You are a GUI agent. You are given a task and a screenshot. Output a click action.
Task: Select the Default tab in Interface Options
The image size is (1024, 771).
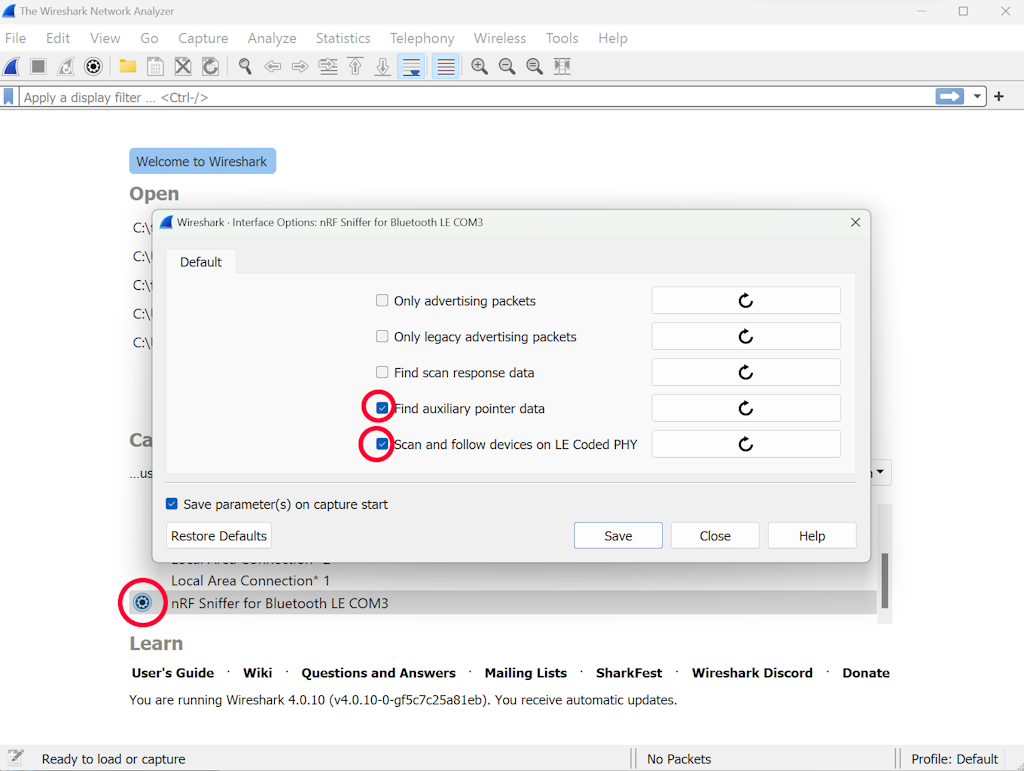coord(200,262)
